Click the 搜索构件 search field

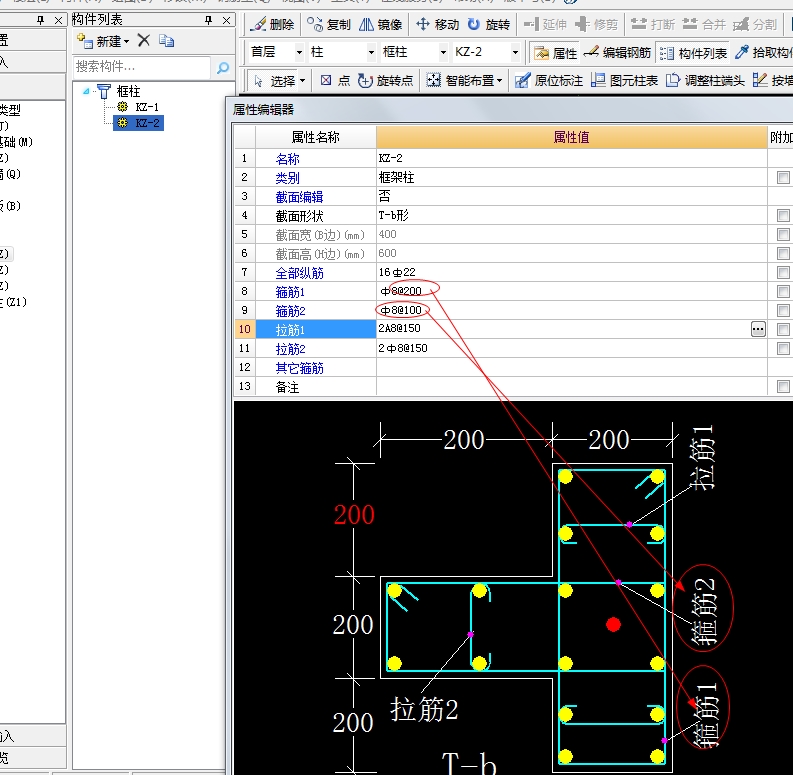(142, 67)
